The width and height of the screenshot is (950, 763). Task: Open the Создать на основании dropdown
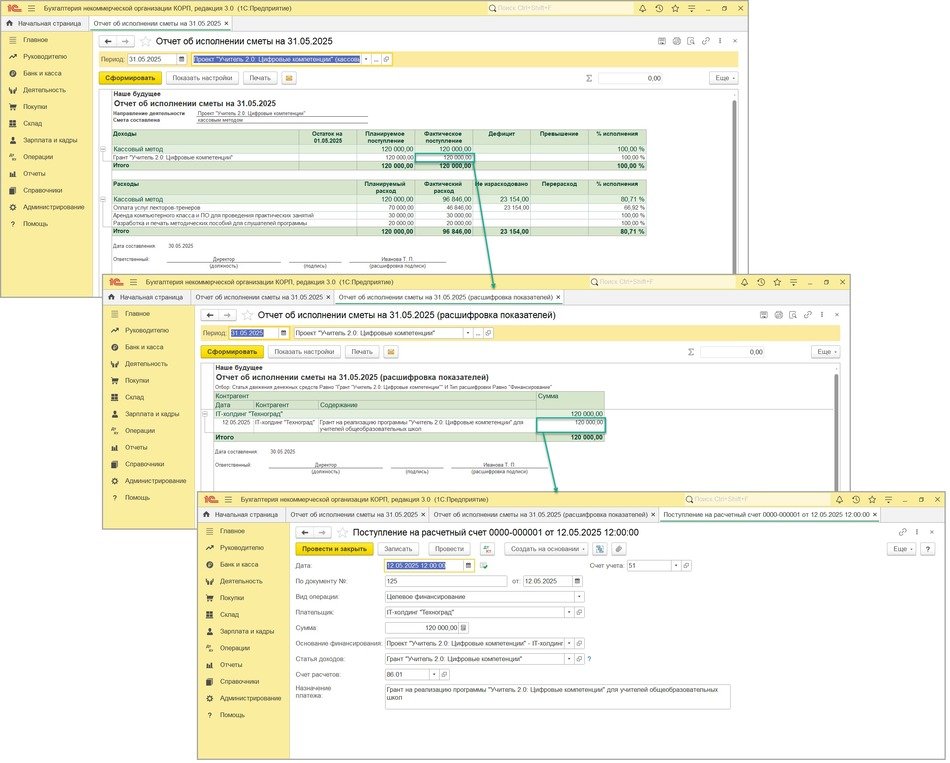[545, 549]
